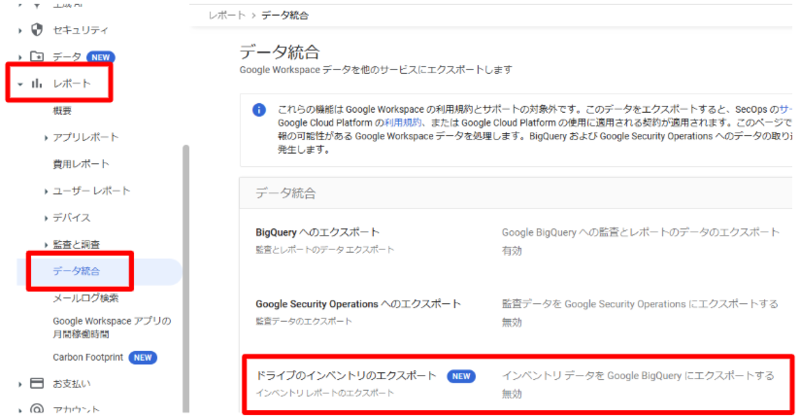800x416 pixels.
Task: Click the Reports bar chart icon
Action: pyautogui.click(x=37, y=83)
